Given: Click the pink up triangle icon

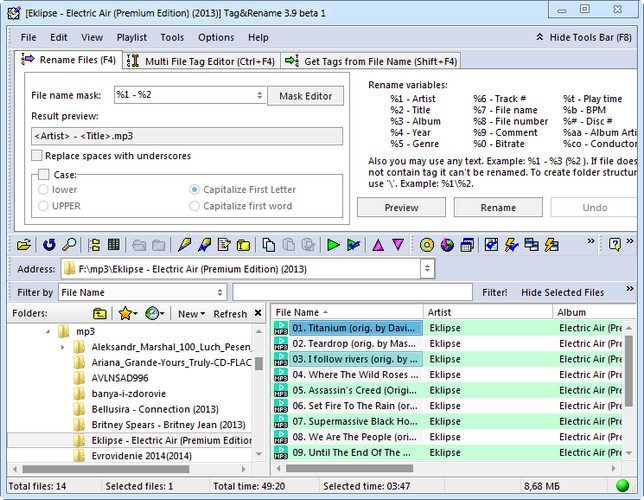Looking at the screenshot, I should point(378,245).
